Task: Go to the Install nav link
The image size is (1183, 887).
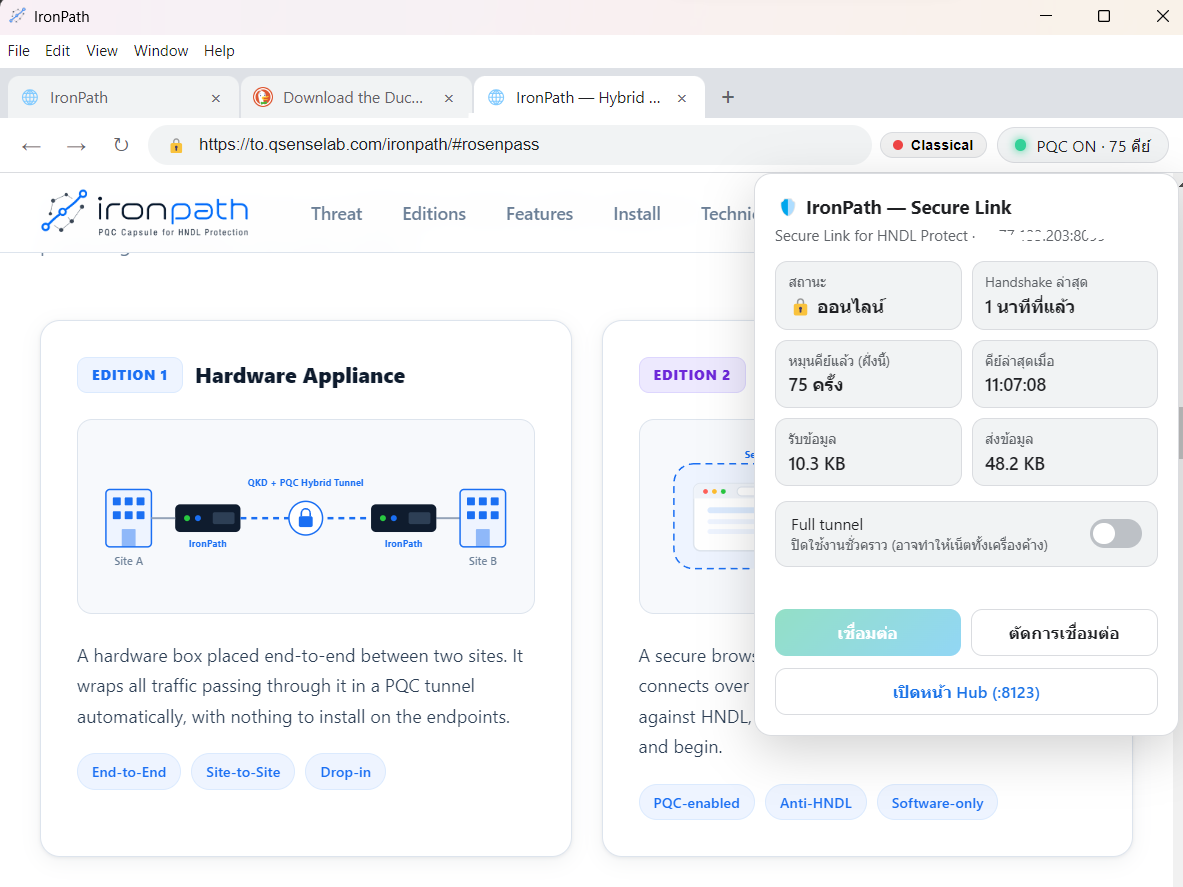Action: point(637,214)
